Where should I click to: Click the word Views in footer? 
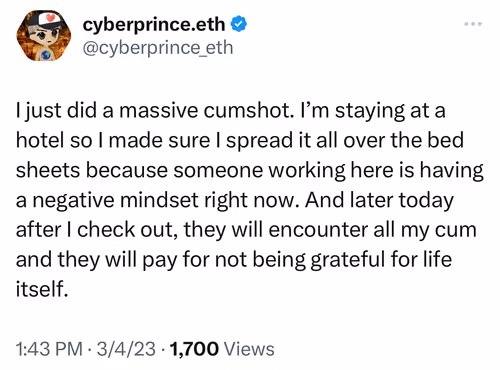(x=249, y=349)
